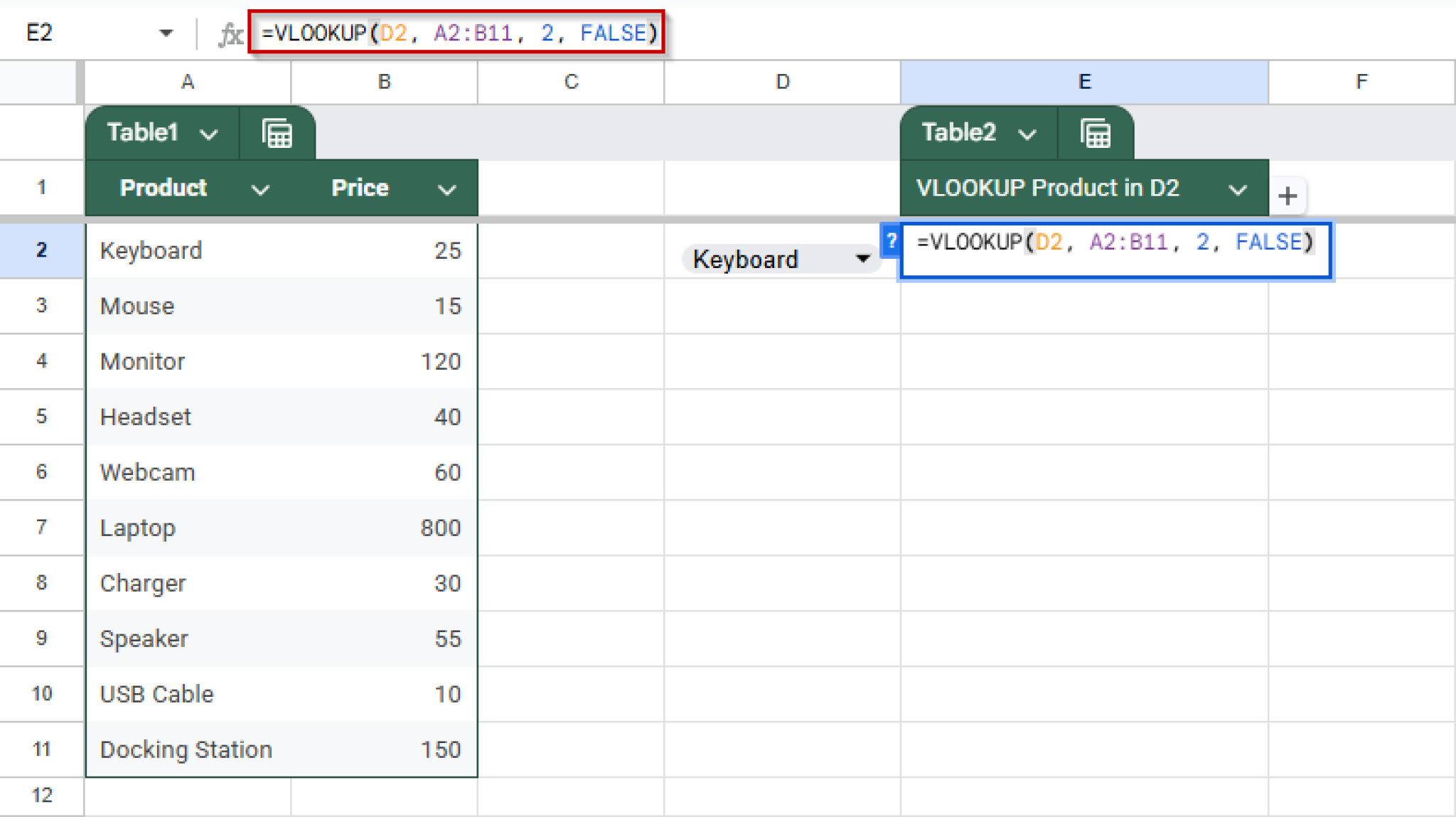Select the cell showing price 800
The image size is (1456, 817).
pos(383,528)
